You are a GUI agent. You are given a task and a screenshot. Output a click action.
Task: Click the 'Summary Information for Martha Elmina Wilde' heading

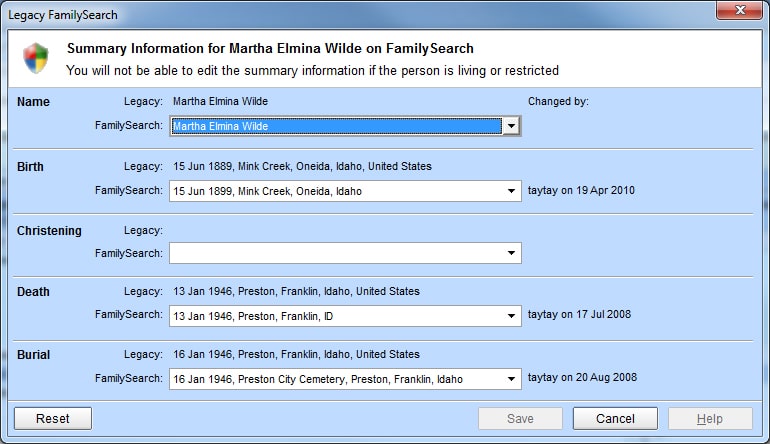coord(270,48)
